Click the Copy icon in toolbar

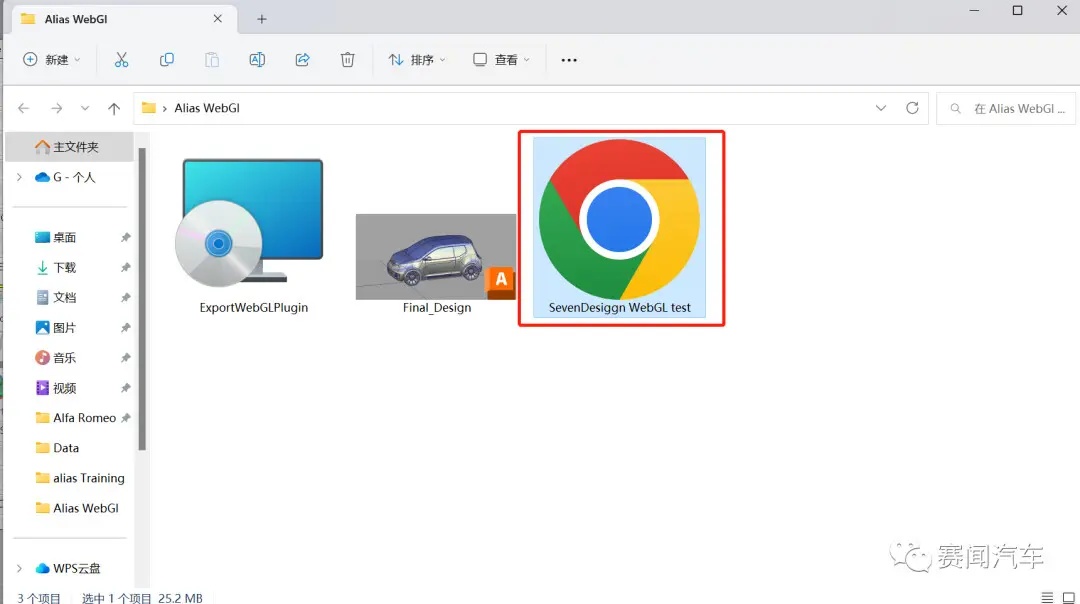[167, 60]
